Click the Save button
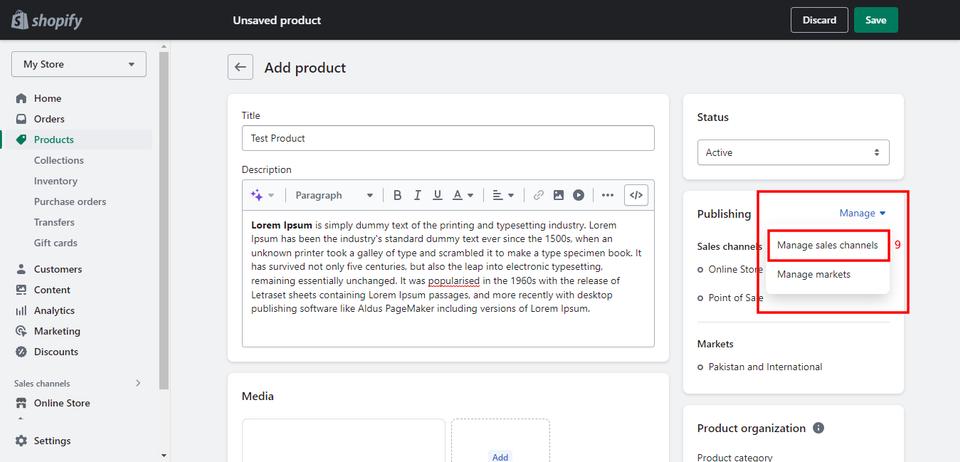The height and width of the screenshot is (462, 960). [876, 20]
